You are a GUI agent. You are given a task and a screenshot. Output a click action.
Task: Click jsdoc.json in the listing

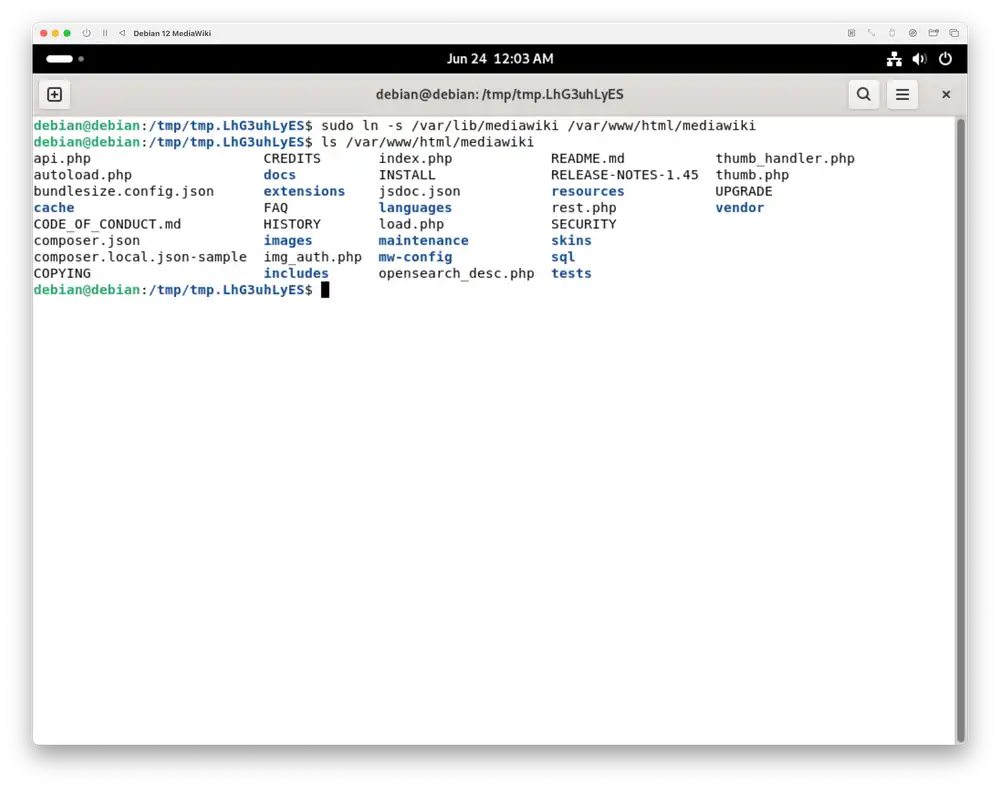tap(419, 192)
